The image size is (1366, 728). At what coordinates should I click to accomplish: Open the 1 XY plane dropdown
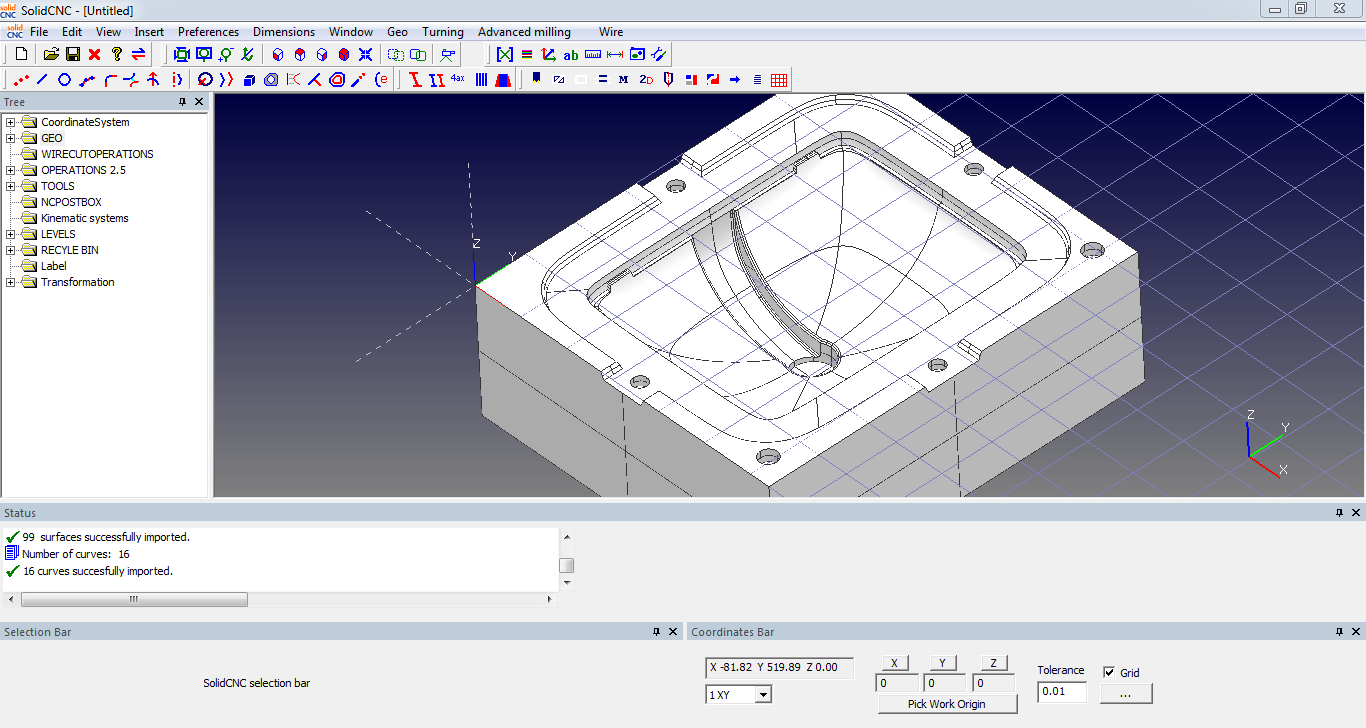point(761,694)
